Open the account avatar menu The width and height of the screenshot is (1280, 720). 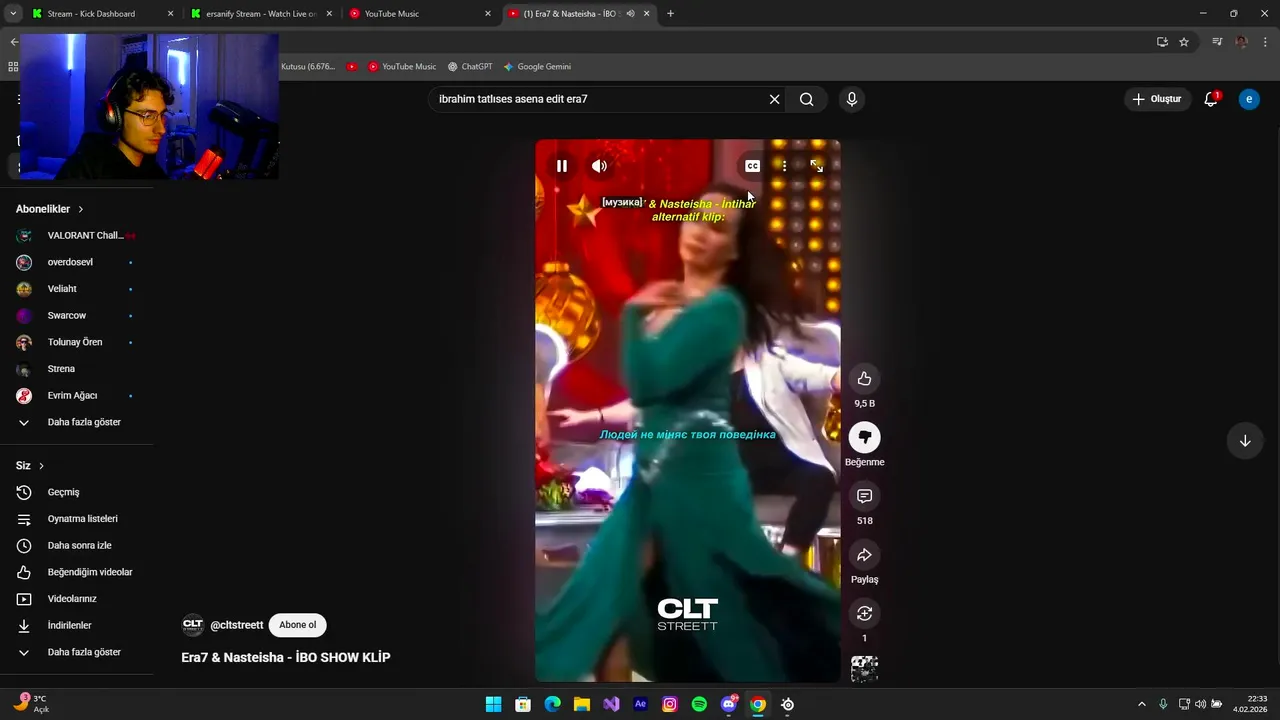(1249, 99)
